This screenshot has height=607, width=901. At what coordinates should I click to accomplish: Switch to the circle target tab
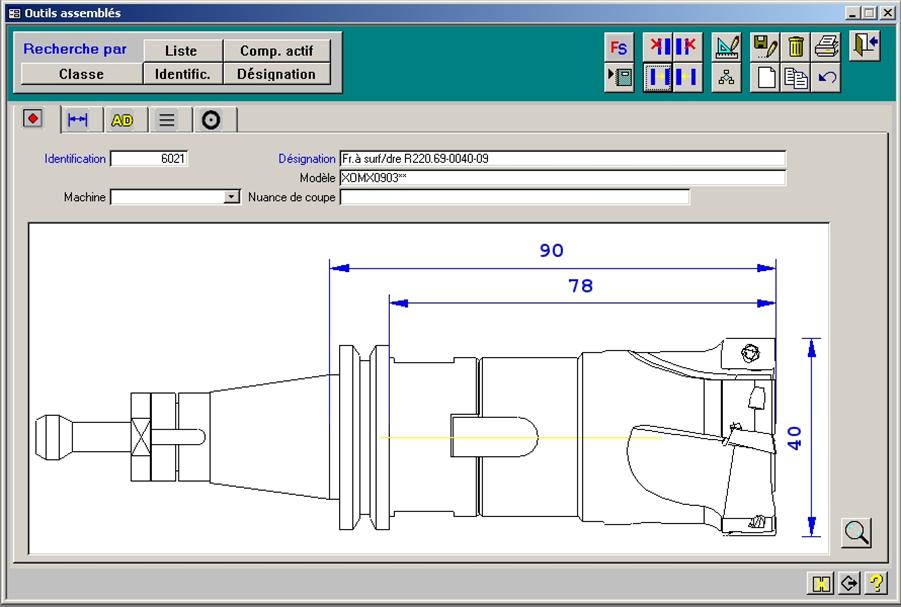point(210,120)
